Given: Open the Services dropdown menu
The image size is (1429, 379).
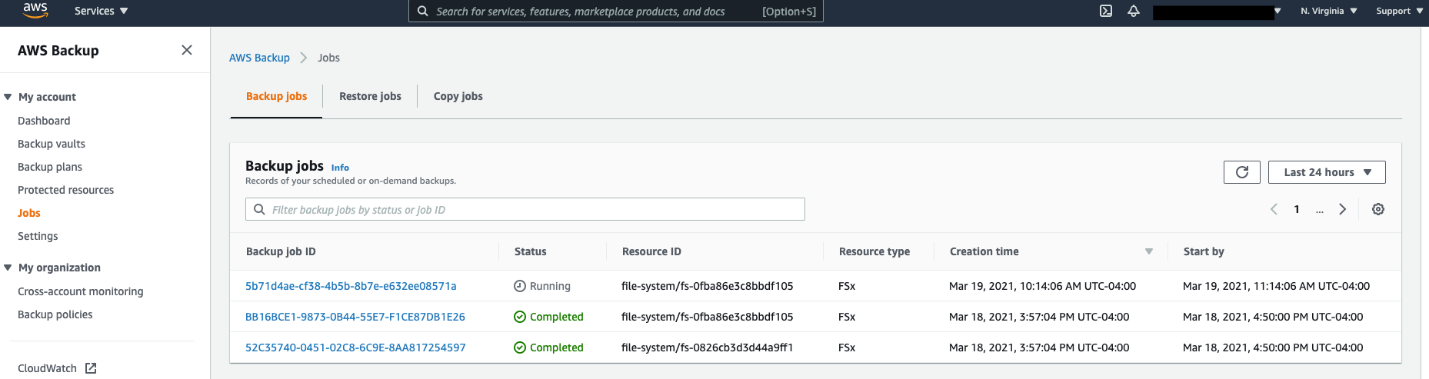Looking at the screenshot, I should pos(102,11).
